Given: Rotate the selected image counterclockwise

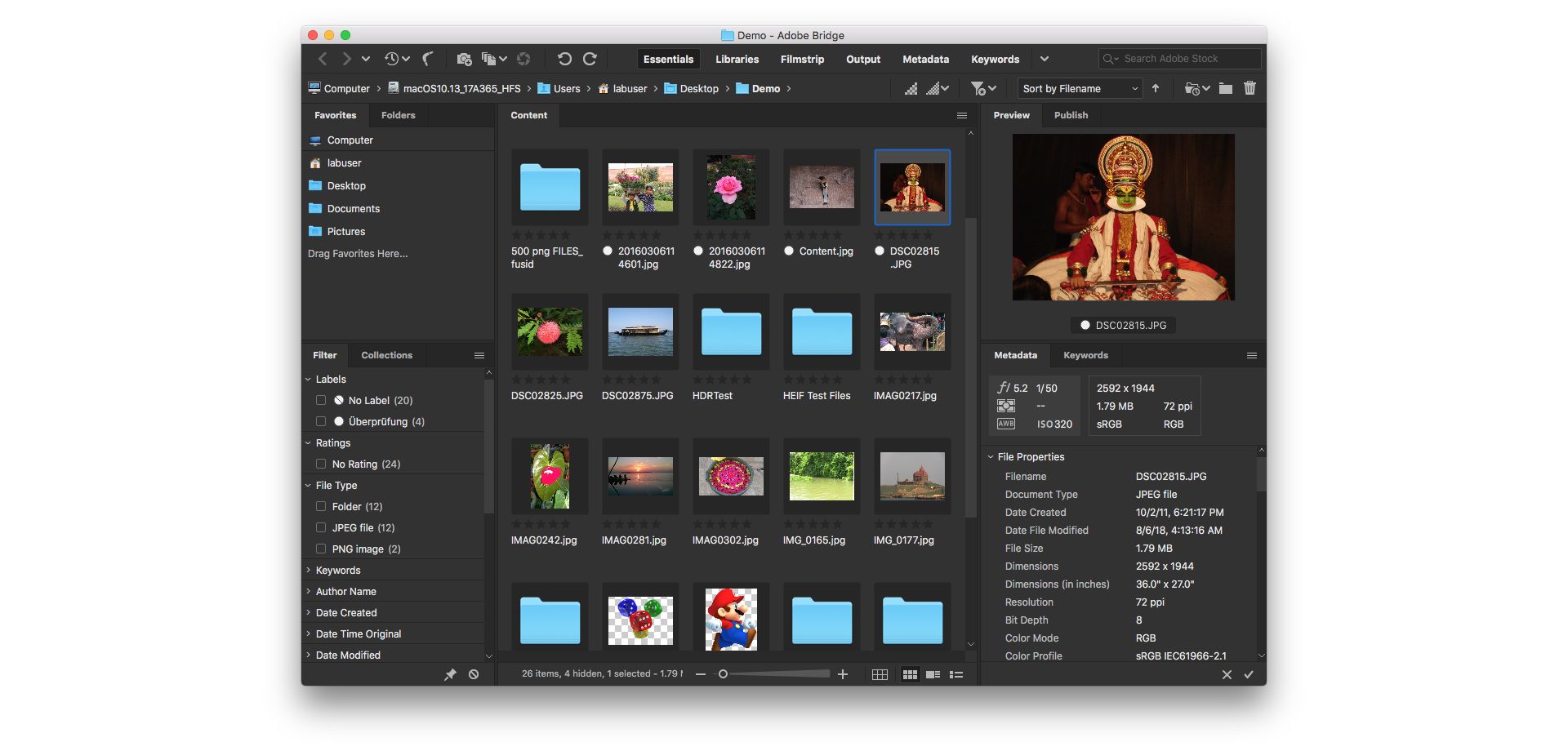Looking at the screenshot, I should point(565,59).
